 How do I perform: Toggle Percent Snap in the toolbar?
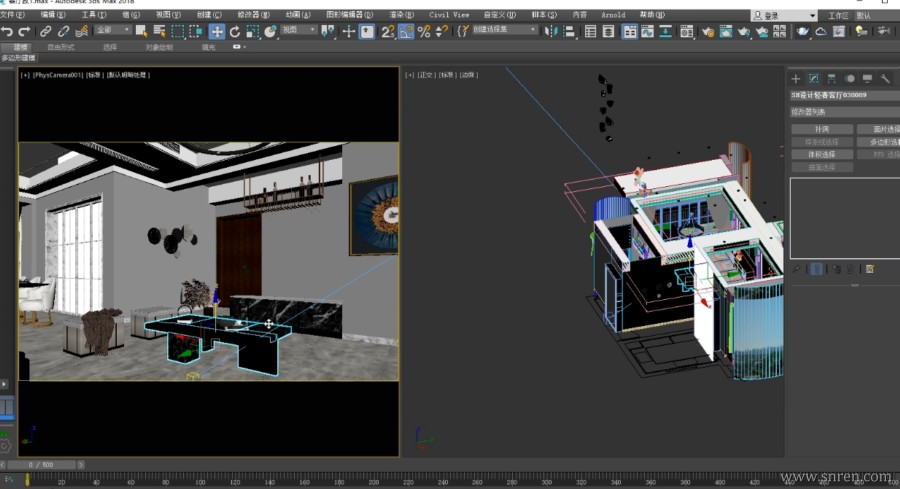point(424,31)
